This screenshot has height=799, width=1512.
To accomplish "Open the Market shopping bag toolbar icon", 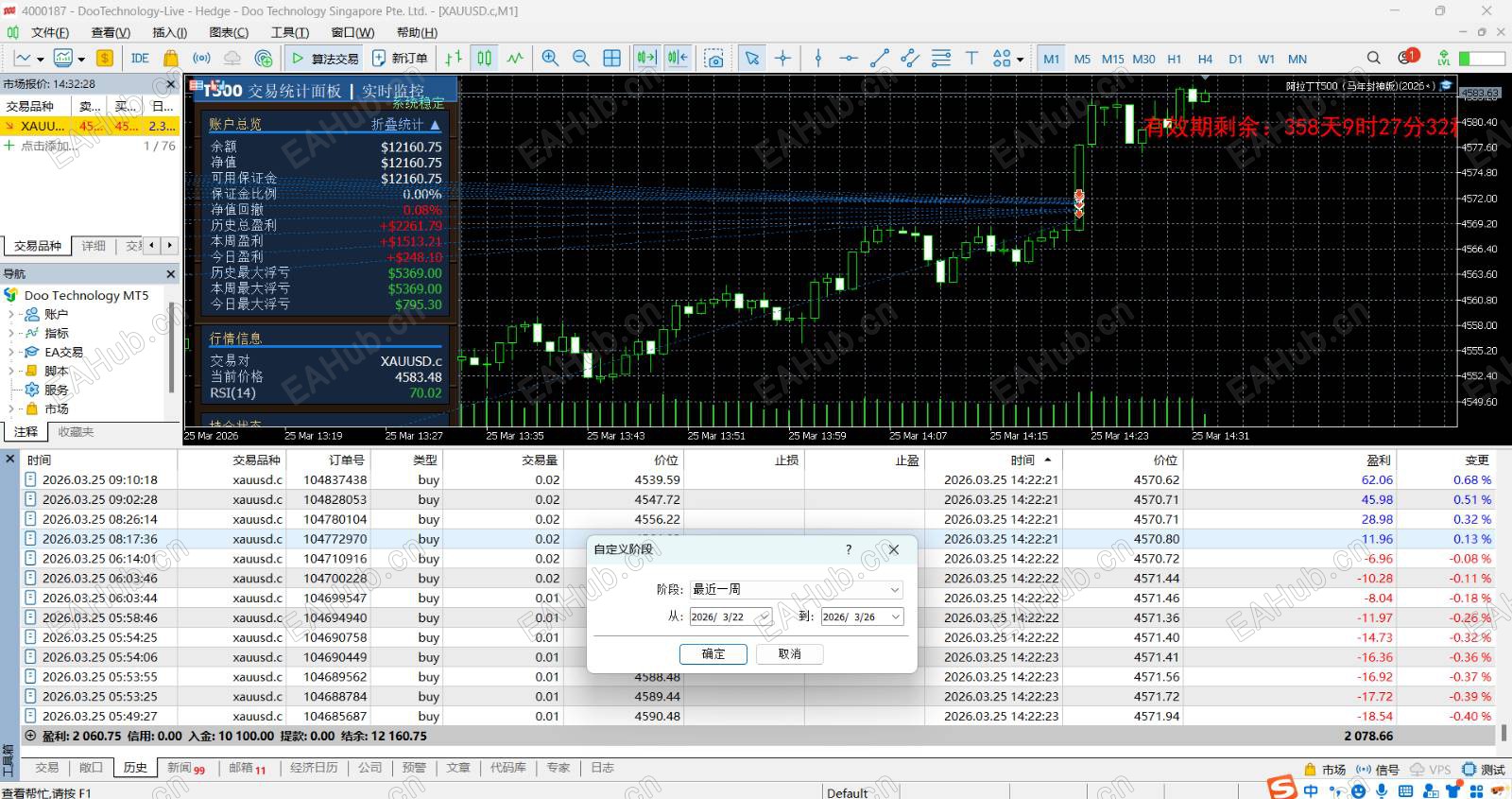I will [x=171, y=59].
